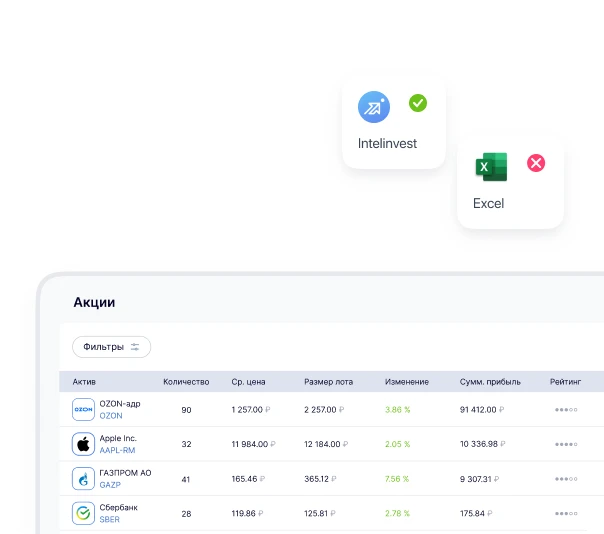Click the 7.56 % change value
Viewport: 604px width, 534px height.
[397, 479]
